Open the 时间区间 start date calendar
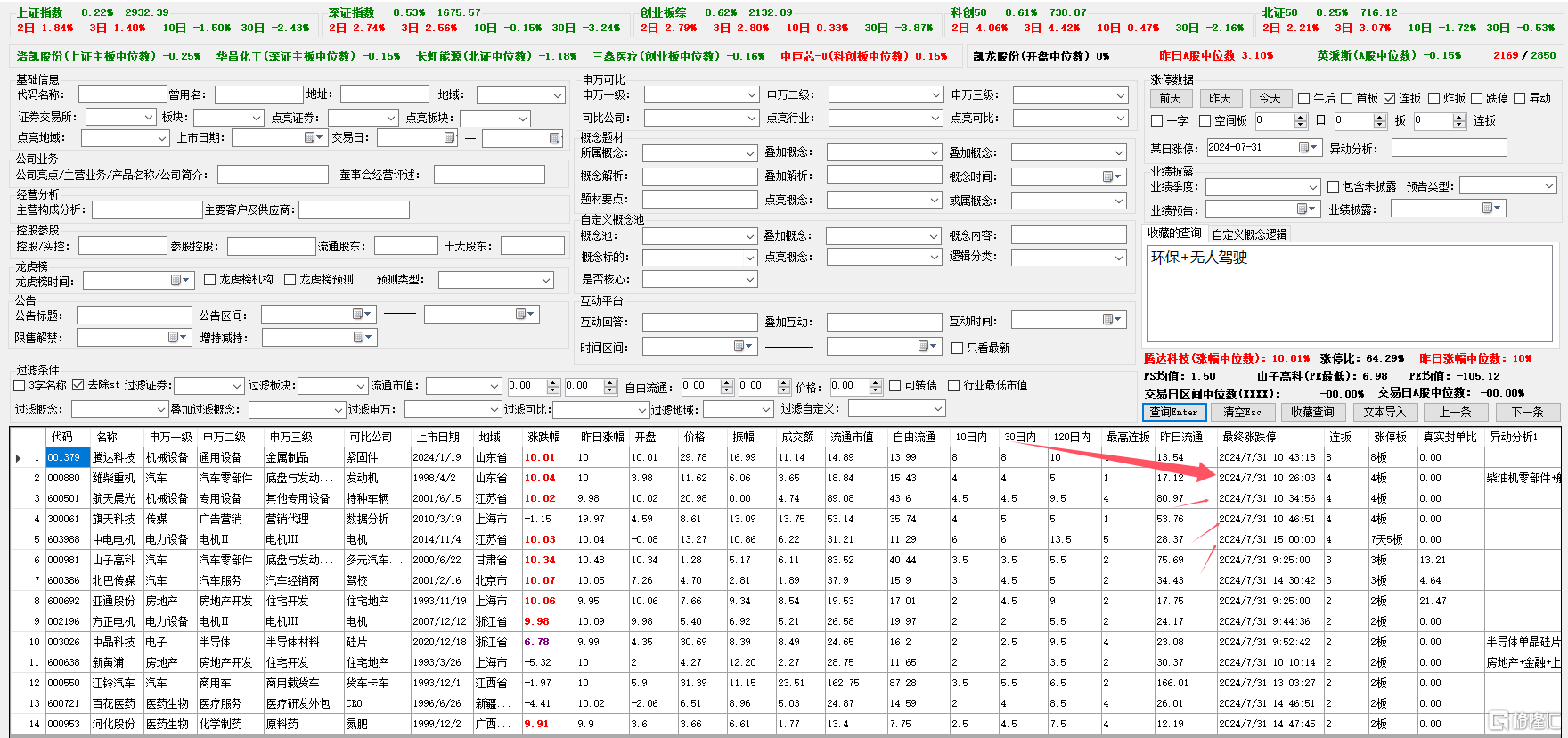Image resolution: width=1568 pixels, height=738 pixels. click(743, 346)
